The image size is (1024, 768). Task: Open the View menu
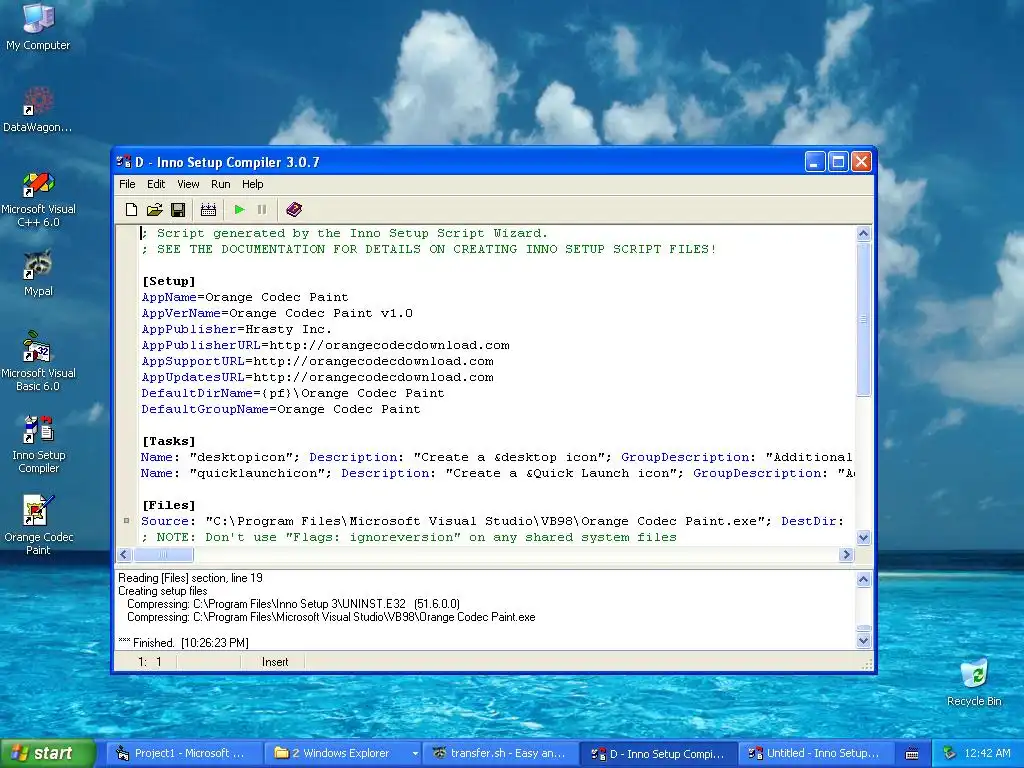click(x=188, y=184)
